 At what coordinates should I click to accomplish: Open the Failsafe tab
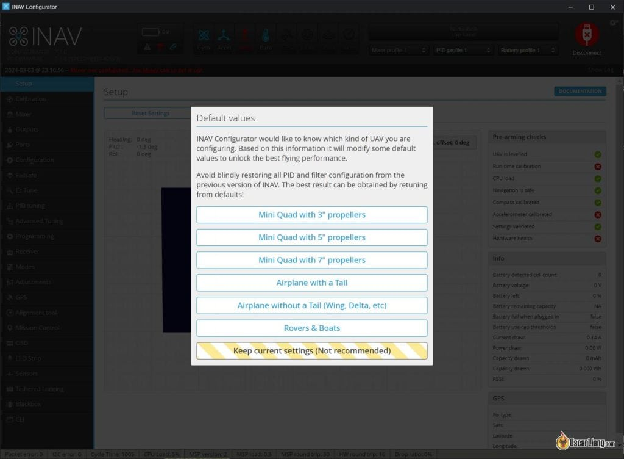click(47, 175)
